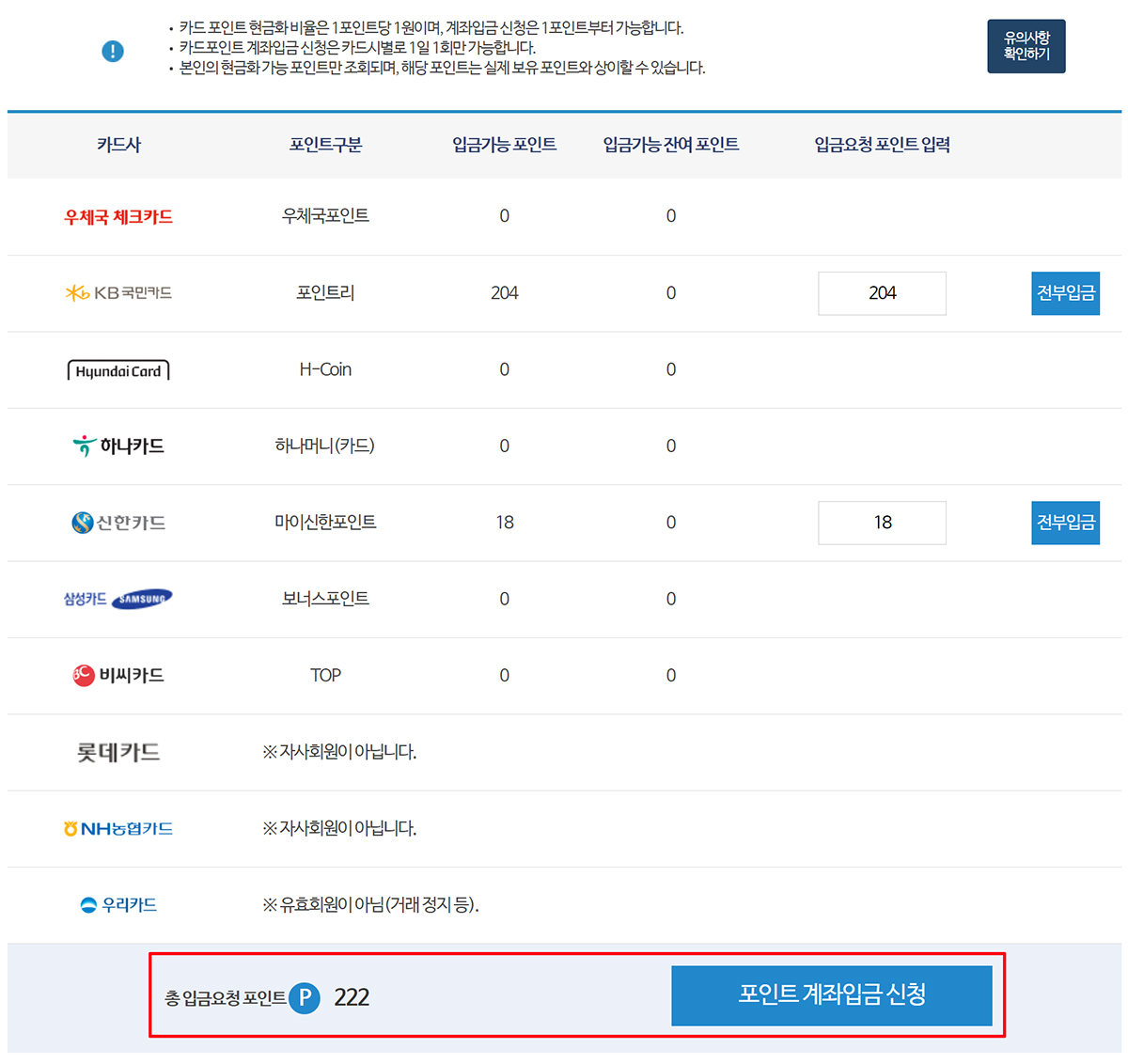Click the NH농협카드 logo
1128x1064 pixels.
coord(118,828)
